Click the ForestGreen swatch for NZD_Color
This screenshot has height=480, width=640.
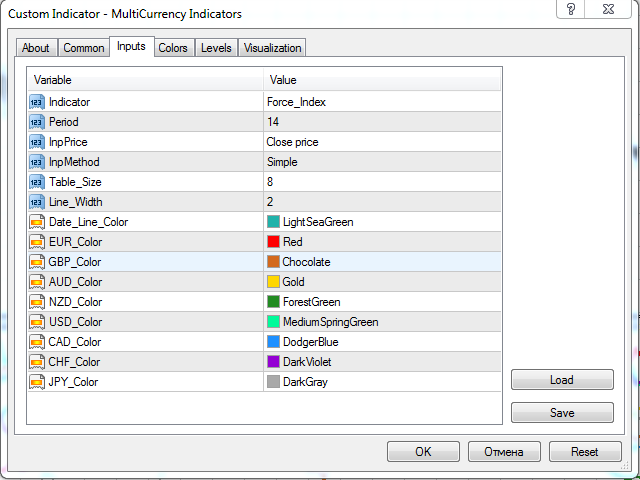[x=273, y=302]
